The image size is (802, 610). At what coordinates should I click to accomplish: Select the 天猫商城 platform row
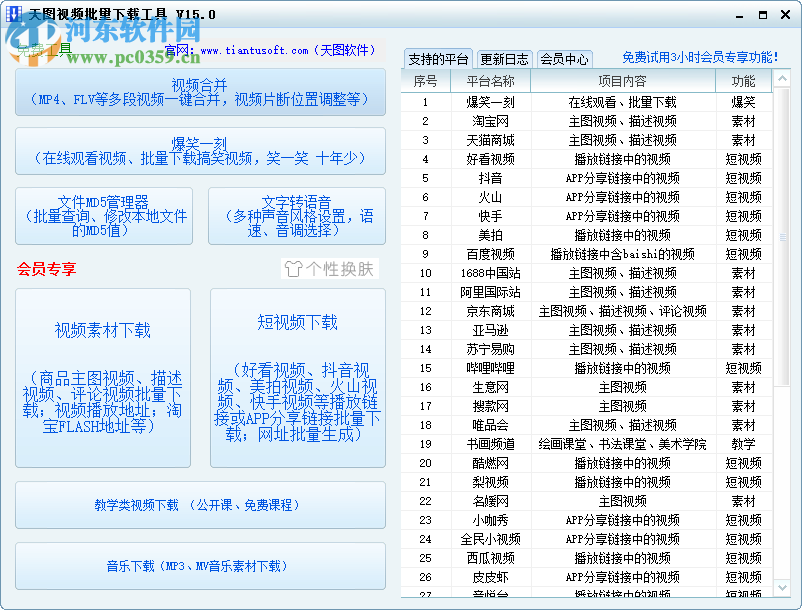[587, 140]
